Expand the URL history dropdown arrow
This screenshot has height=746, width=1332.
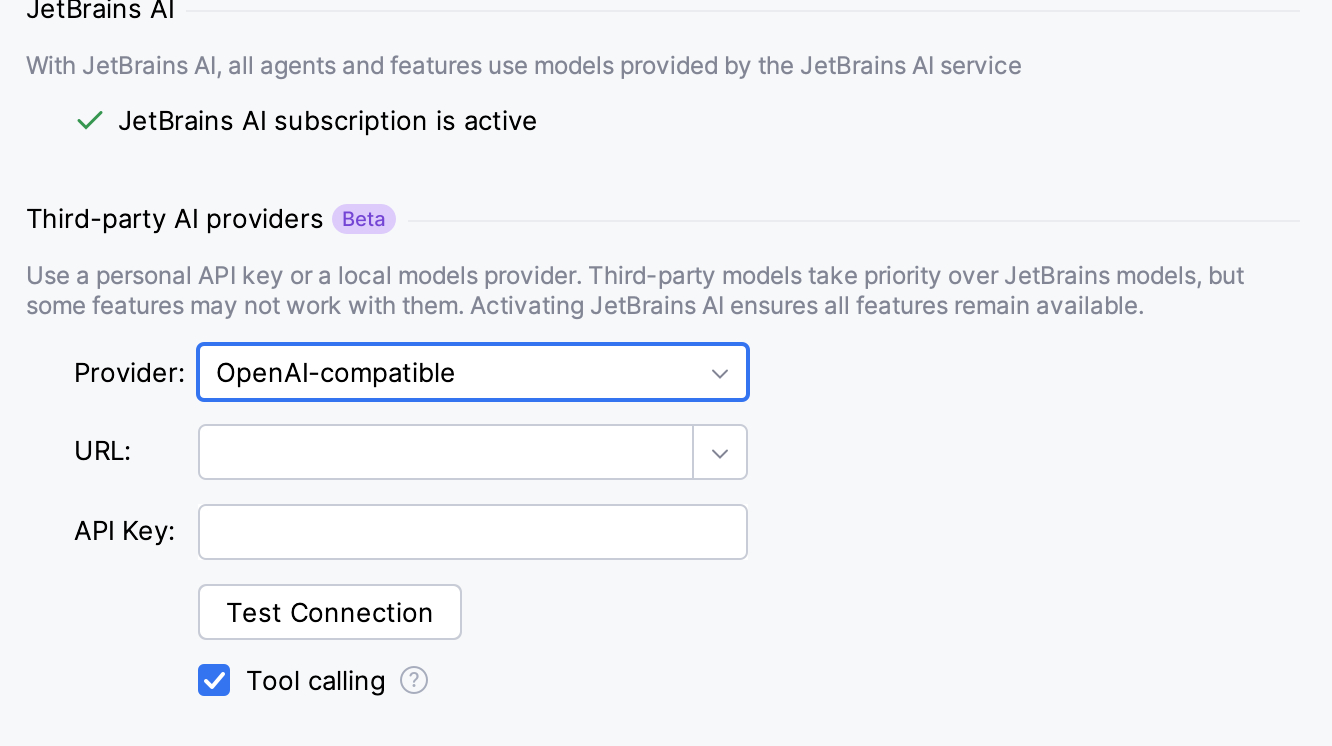click(x=719, y=453)
